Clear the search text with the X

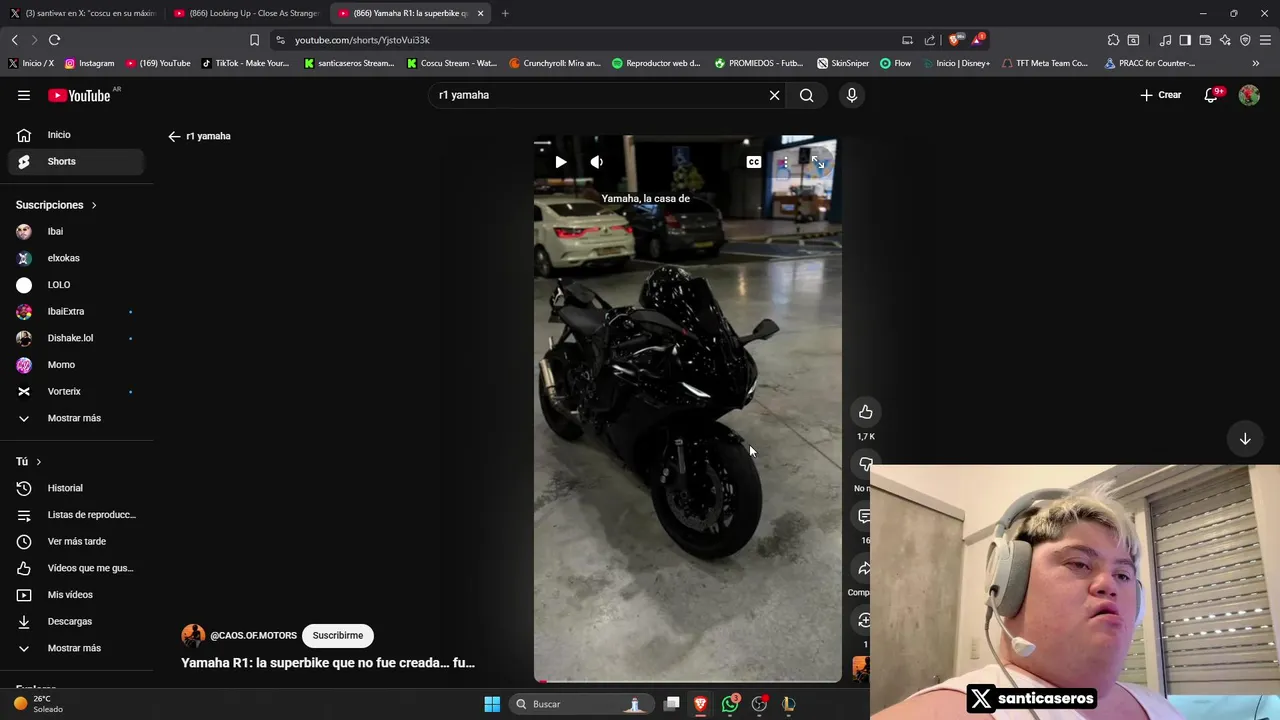774,95
